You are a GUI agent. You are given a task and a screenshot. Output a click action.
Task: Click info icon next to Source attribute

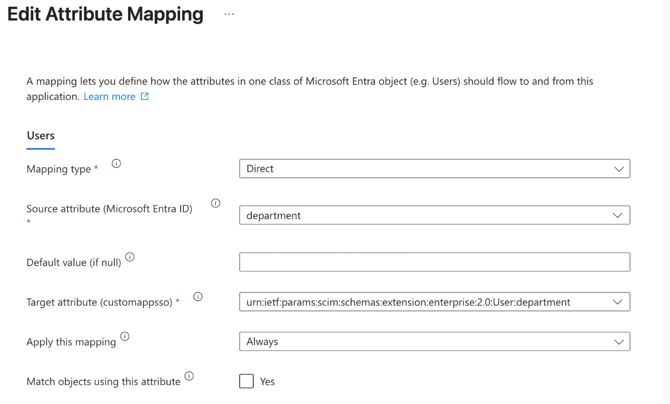(x=215, y=203)
